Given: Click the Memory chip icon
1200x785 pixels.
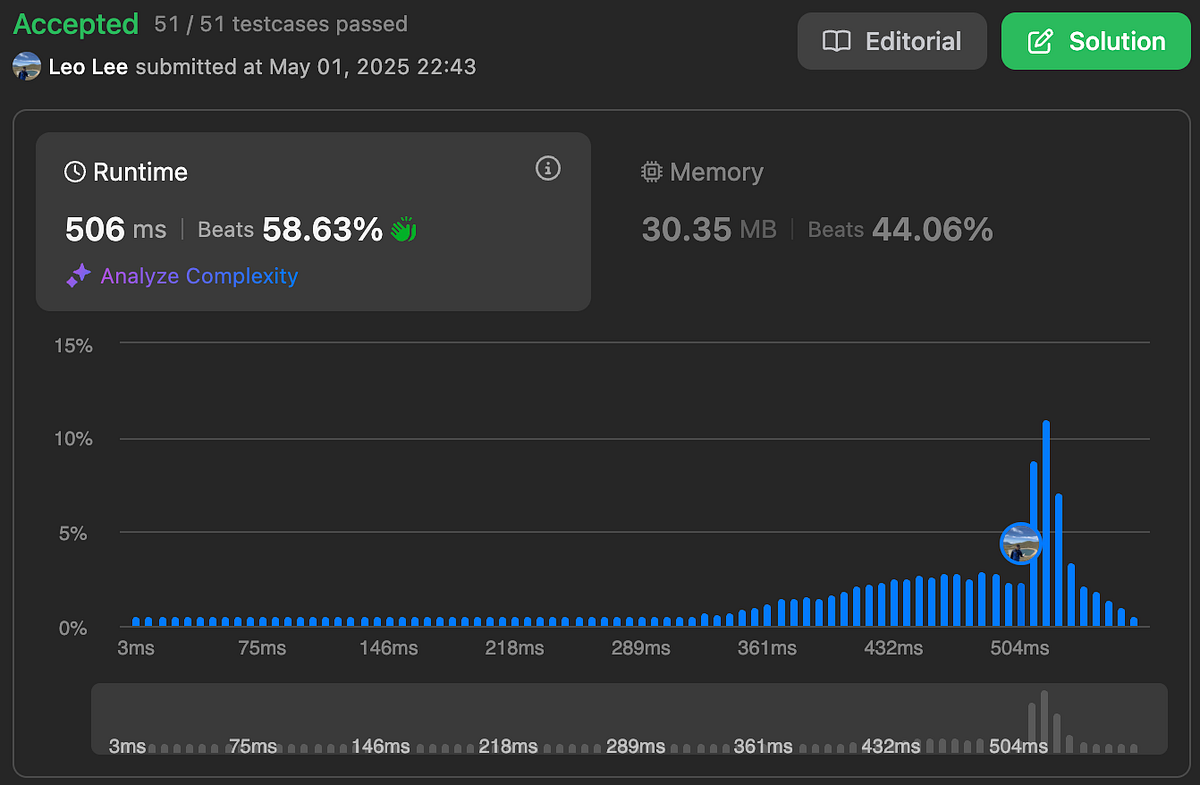Looking at the screenshot, I should (x=651, y=171).
